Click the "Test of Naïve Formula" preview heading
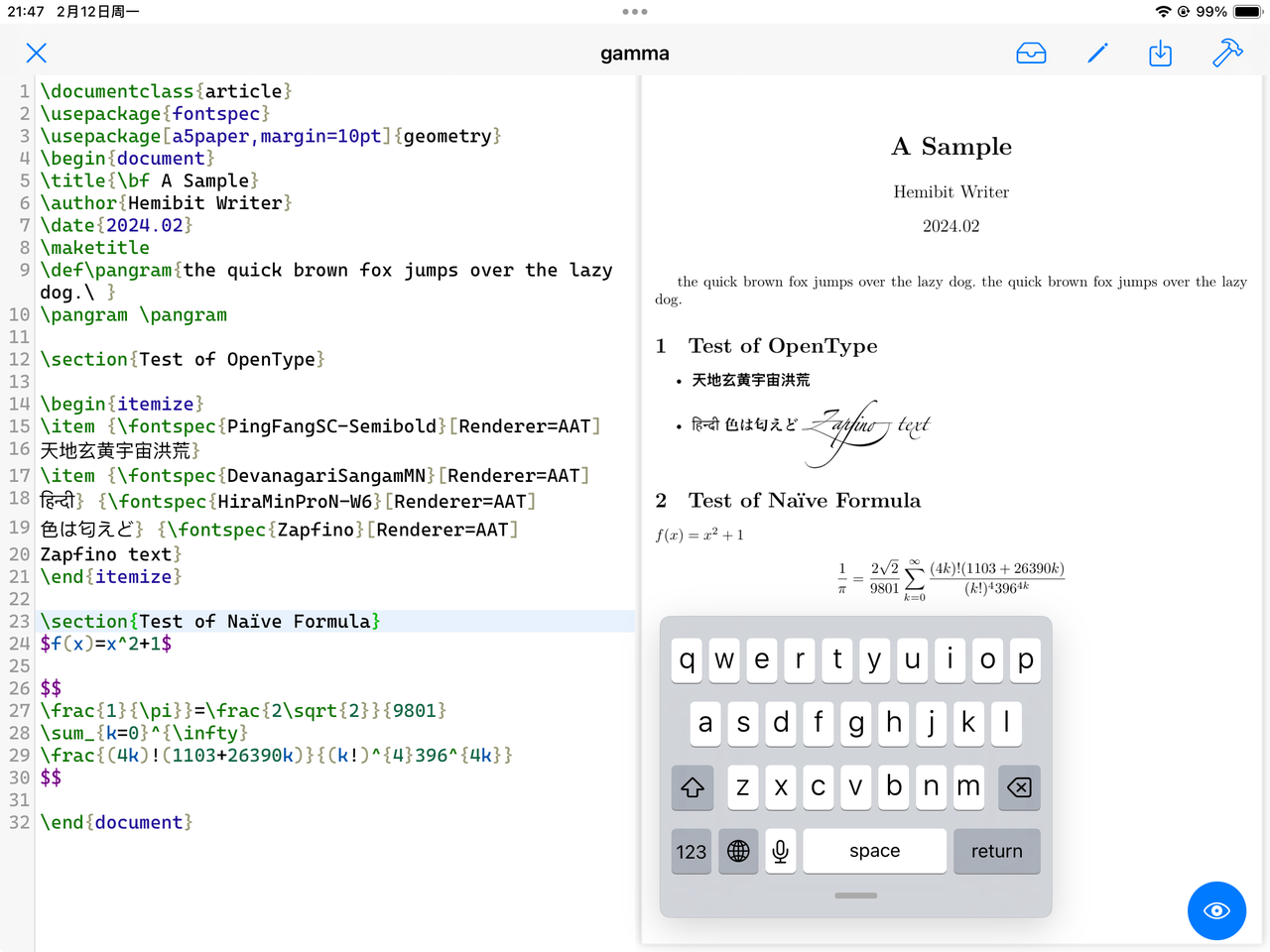This screenshot has width=1270, height=952. [805, 501]
